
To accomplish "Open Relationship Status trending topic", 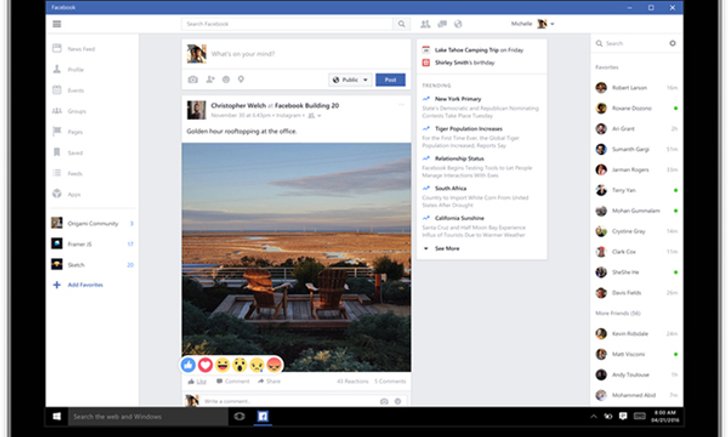I will (459, 158).
